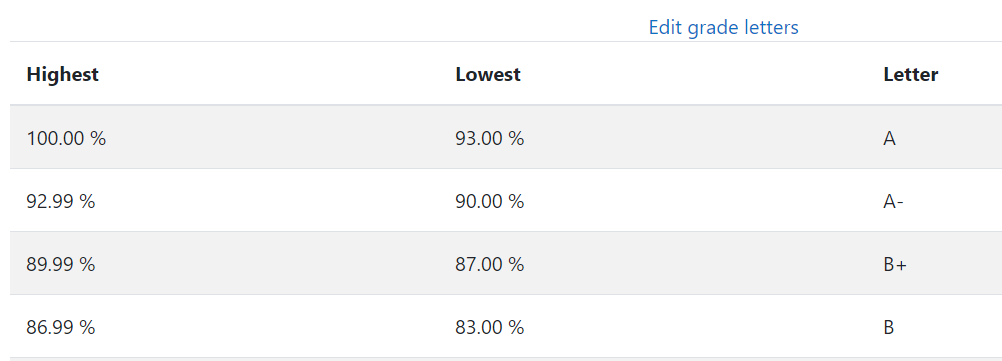Click the Highest column header
The image size is (1002, 361).
point(63,74)
